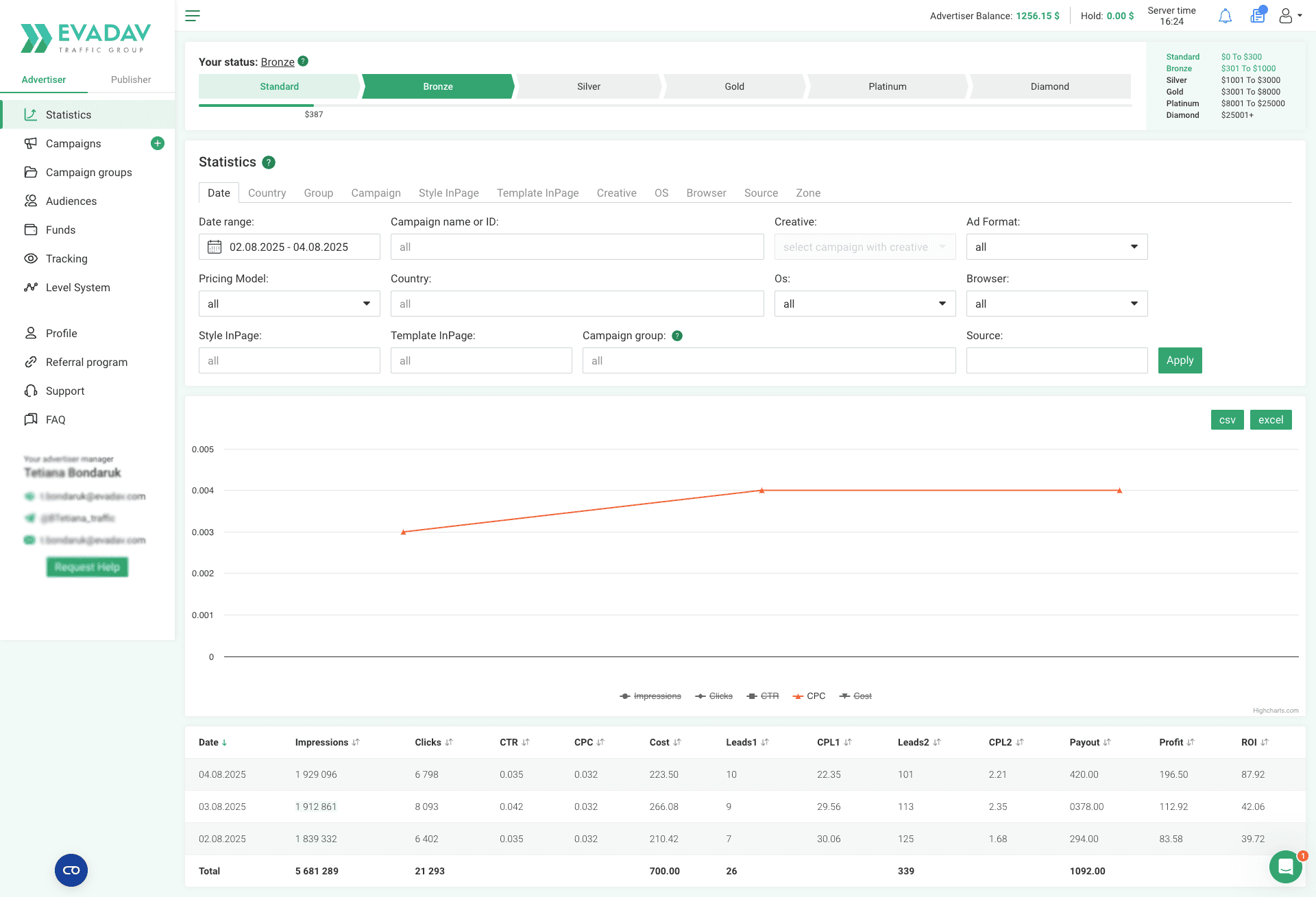1316x897 pixels.
Task: Open the live chat bubble icon
Action: point(1286,867)
